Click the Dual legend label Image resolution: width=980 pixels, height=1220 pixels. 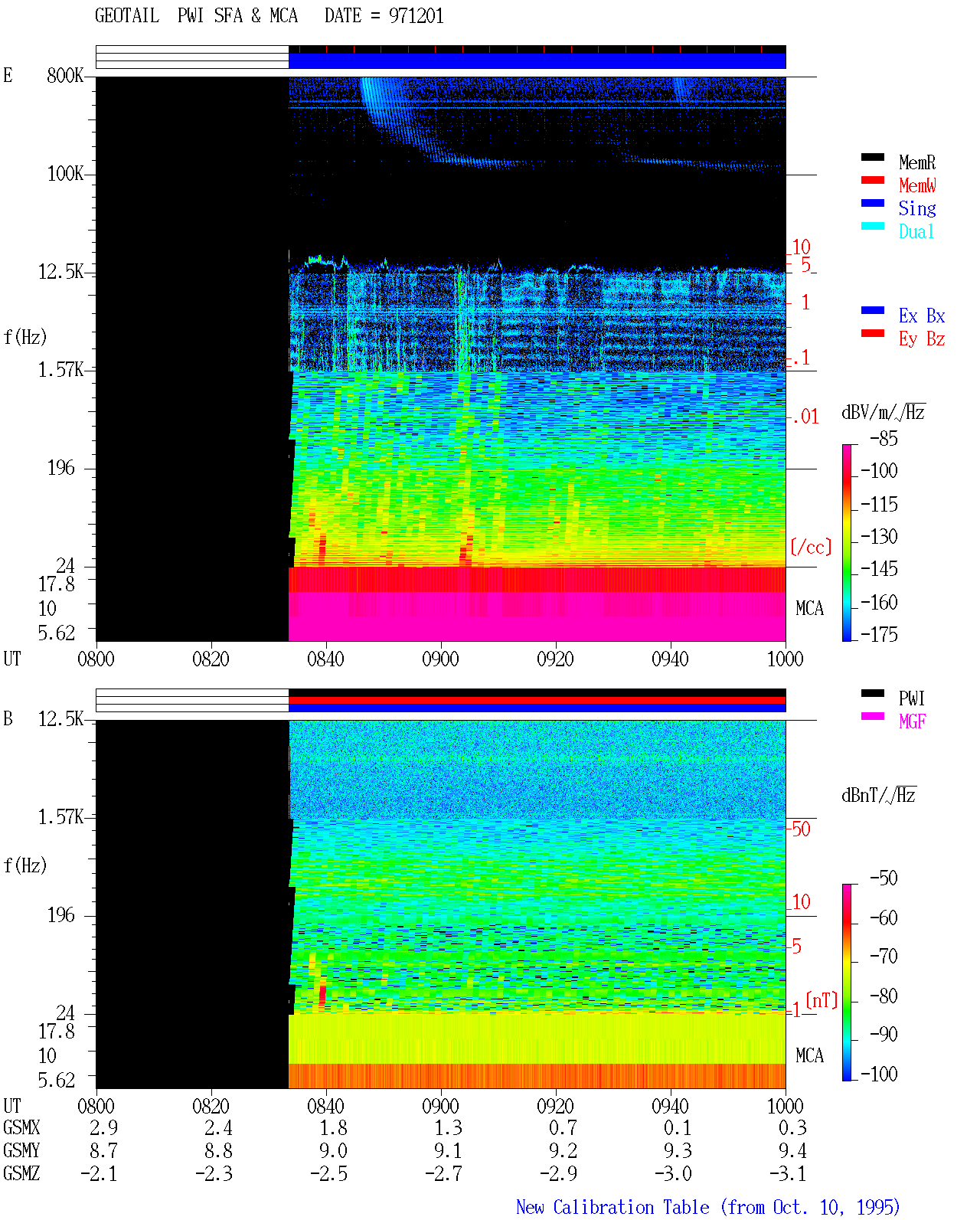coord(917,231)
